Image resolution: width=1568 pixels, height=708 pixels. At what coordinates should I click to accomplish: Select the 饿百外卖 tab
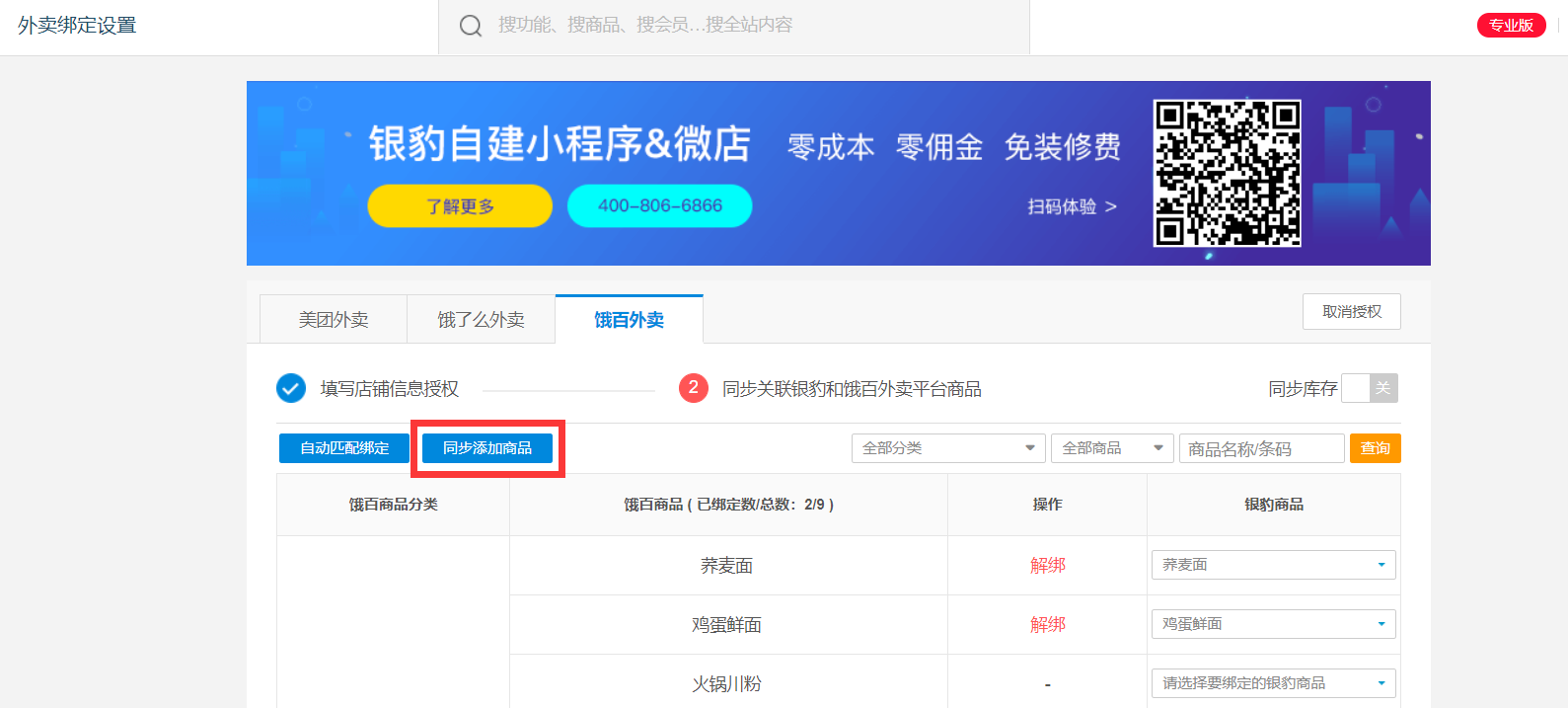coord(629,320)
